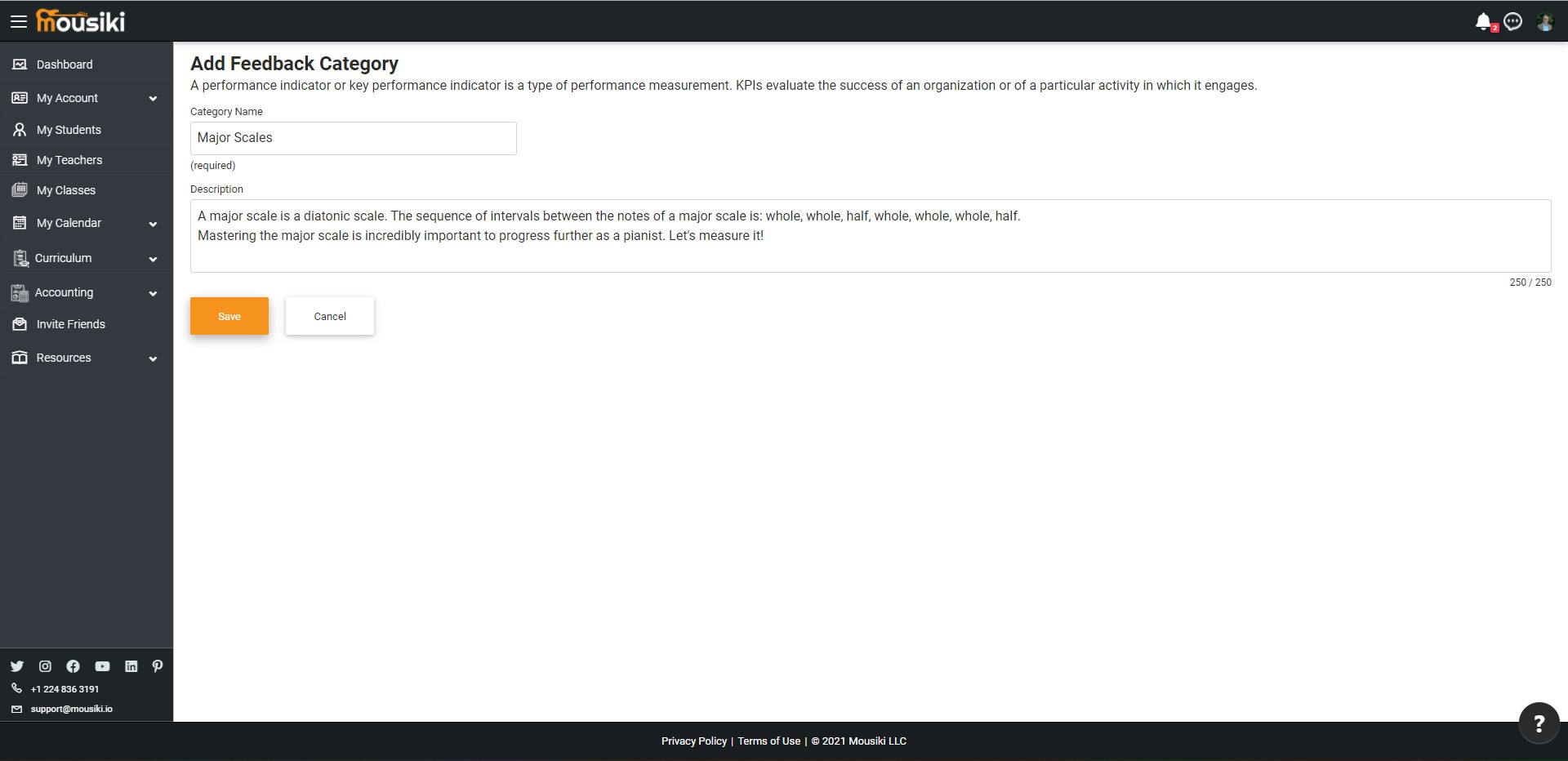The width and height of the screenshot is (1568, 761).
Task: Open Mousiki Instagram icon
Action: coord(45,666)
